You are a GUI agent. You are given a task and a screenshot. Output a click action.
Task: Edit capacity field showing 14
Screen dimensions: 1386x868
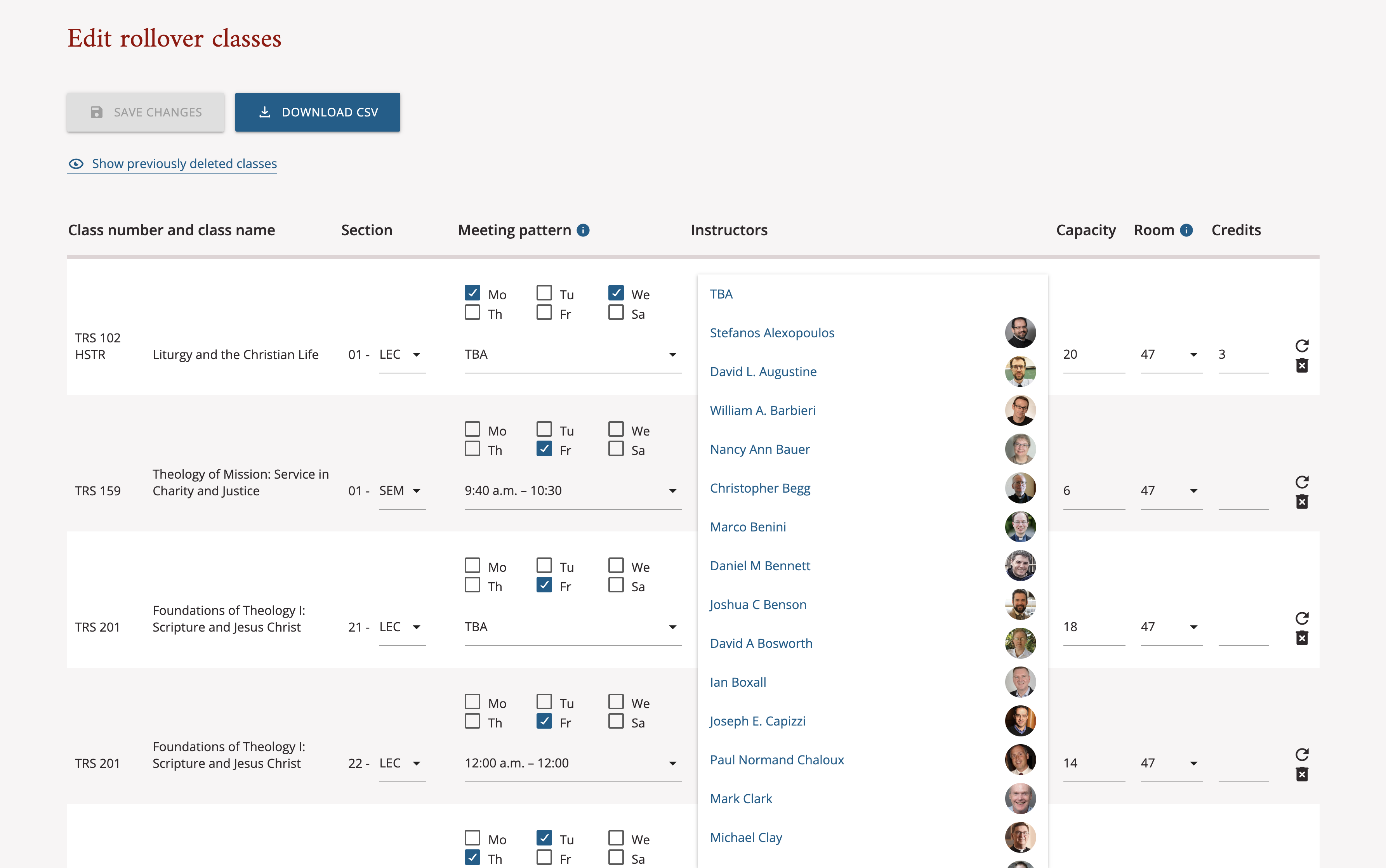coord(1094,764)
